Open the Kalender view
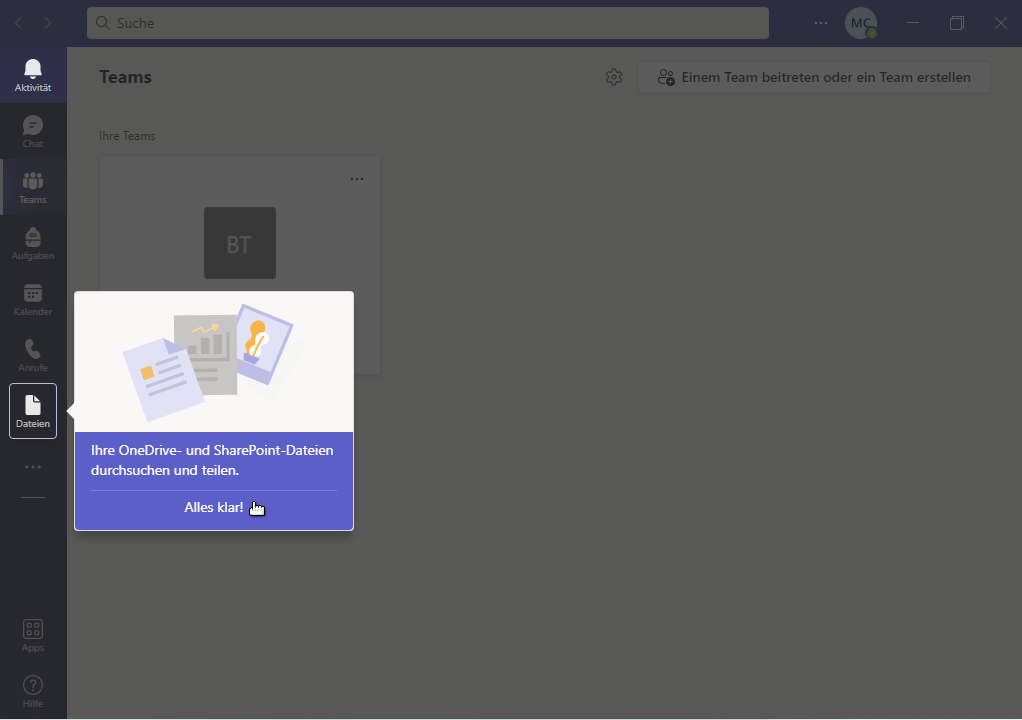 tap(33, 299)
